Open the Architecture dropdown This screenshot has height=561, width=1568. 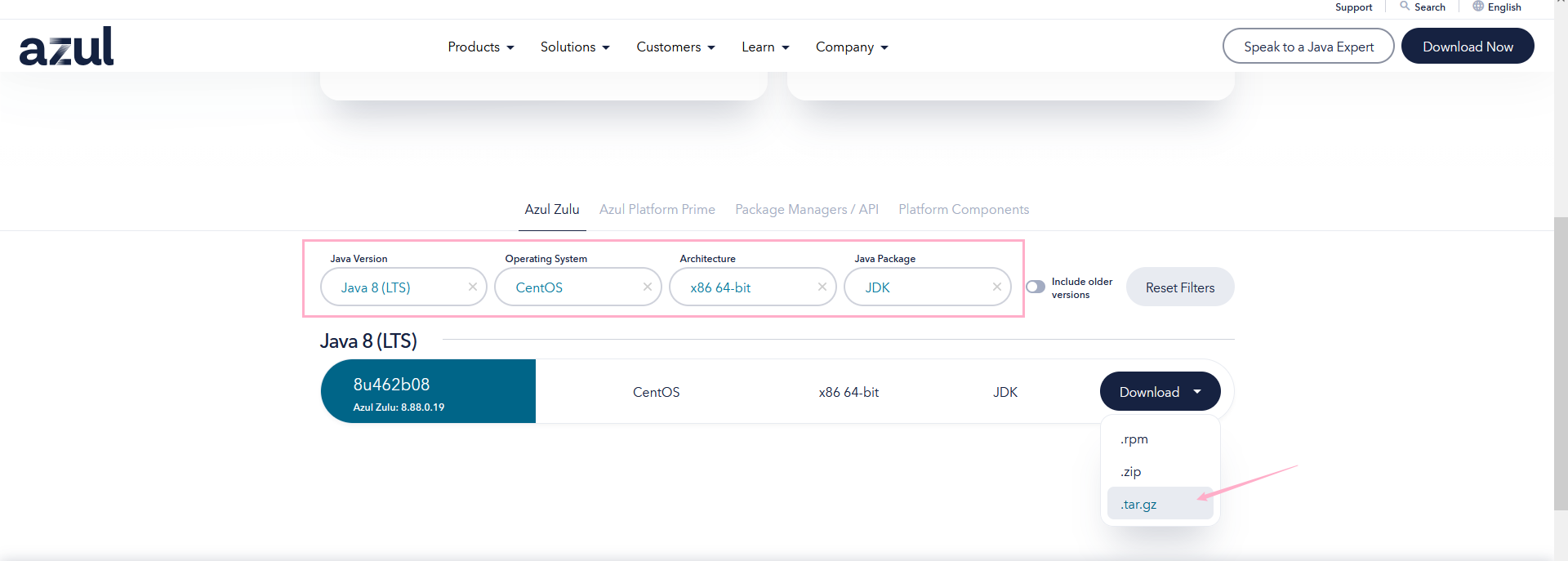[753, 287]
